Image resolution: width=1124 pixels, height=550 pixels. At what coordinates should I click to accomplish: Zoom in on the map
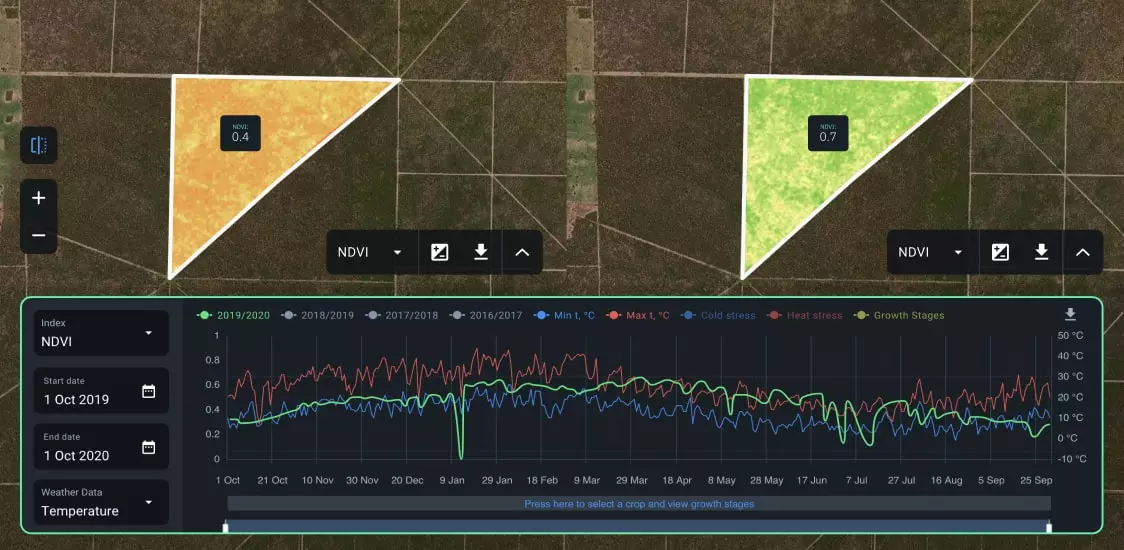pos(39,198)
